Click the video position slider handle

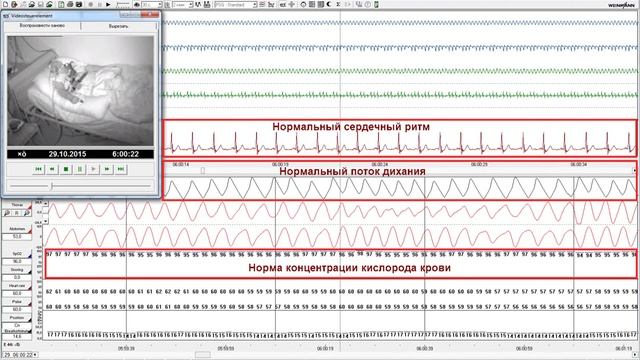(x=51, y=186)
